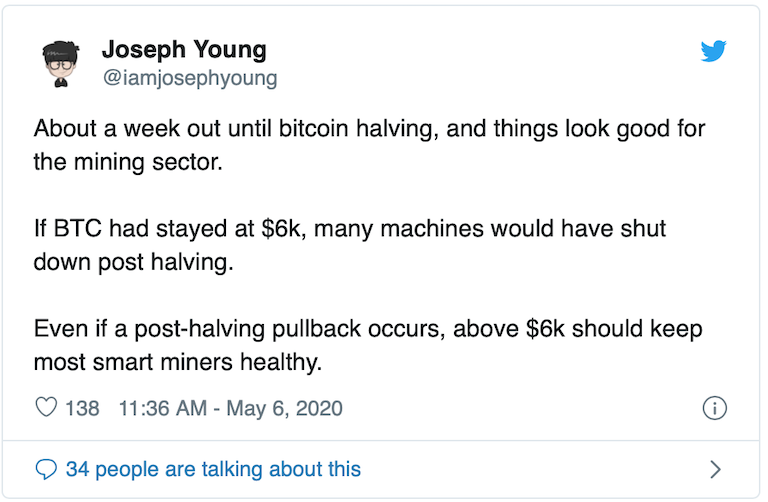Click the 138 likes count
The width and height of the screenshot is (768, 502).
pyautogui.click(x=82, y=408)
